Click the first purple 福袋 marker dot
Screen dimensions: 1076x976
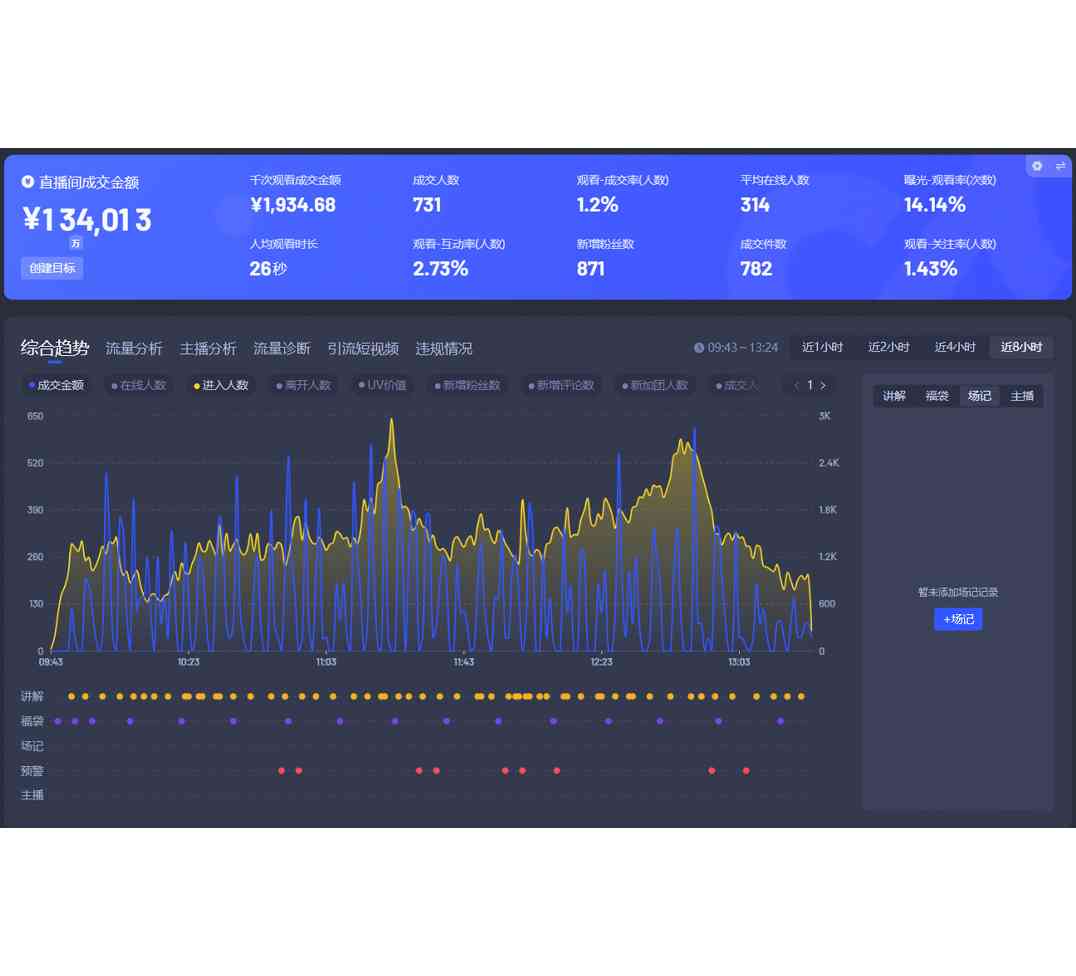click(x=58, y=721)
